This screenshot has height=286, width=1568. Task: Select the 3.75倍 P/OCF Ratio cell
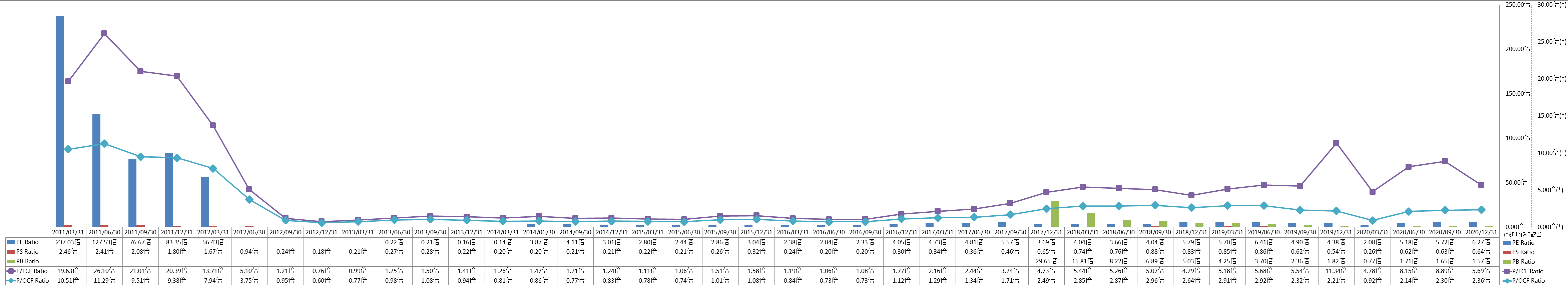(249, 281)
